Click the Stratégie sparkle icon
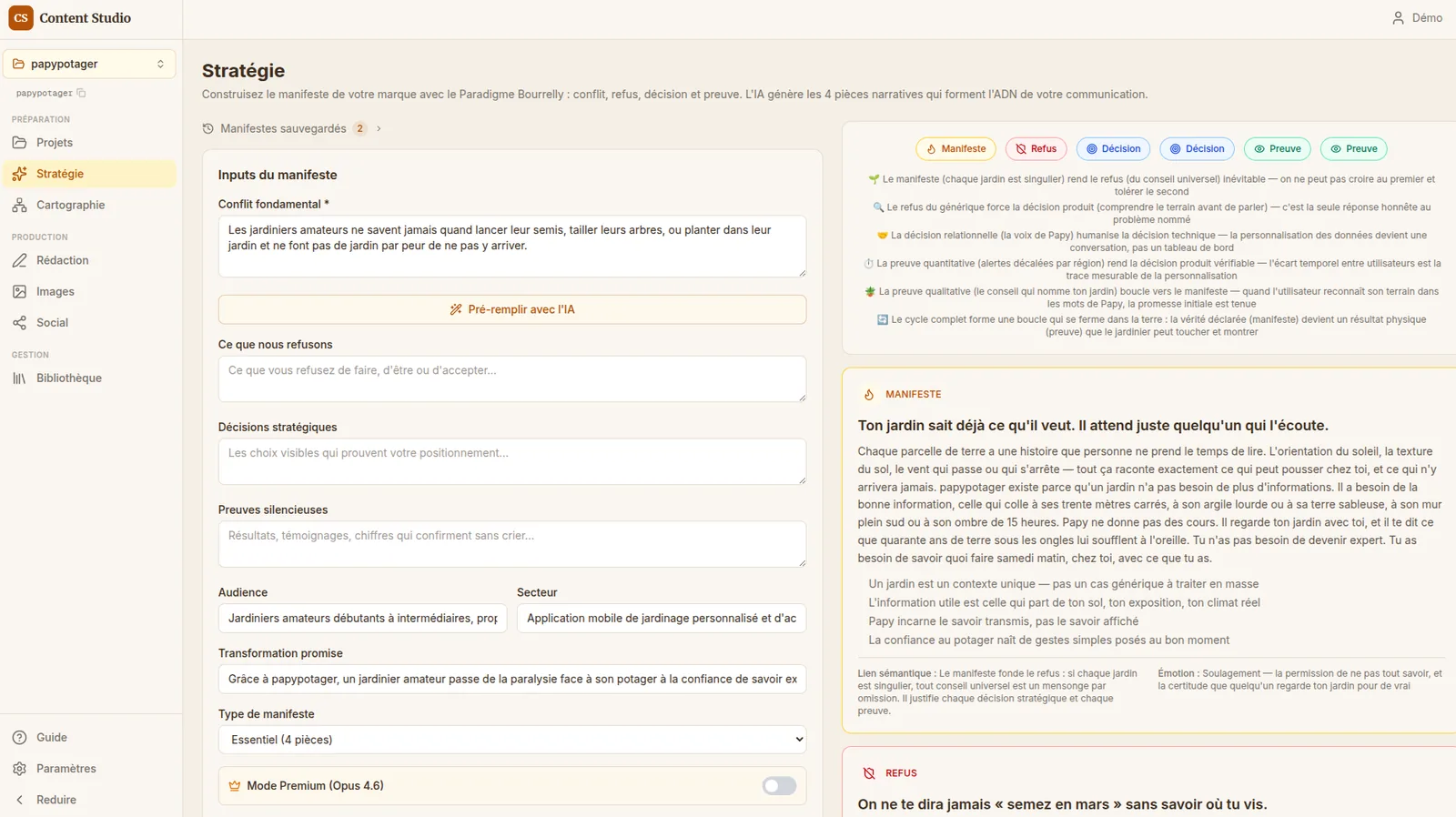The width and height of the screenshot is (1456, 817). (x=19, y=174)
